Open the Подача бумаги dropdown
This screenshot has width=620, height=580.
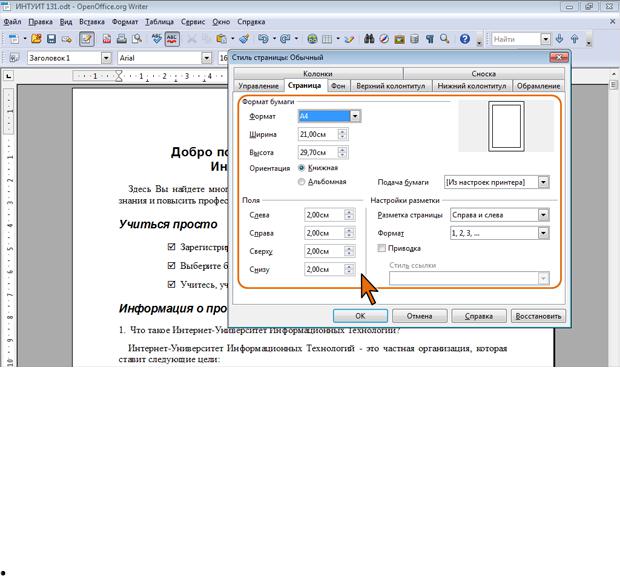543,182
